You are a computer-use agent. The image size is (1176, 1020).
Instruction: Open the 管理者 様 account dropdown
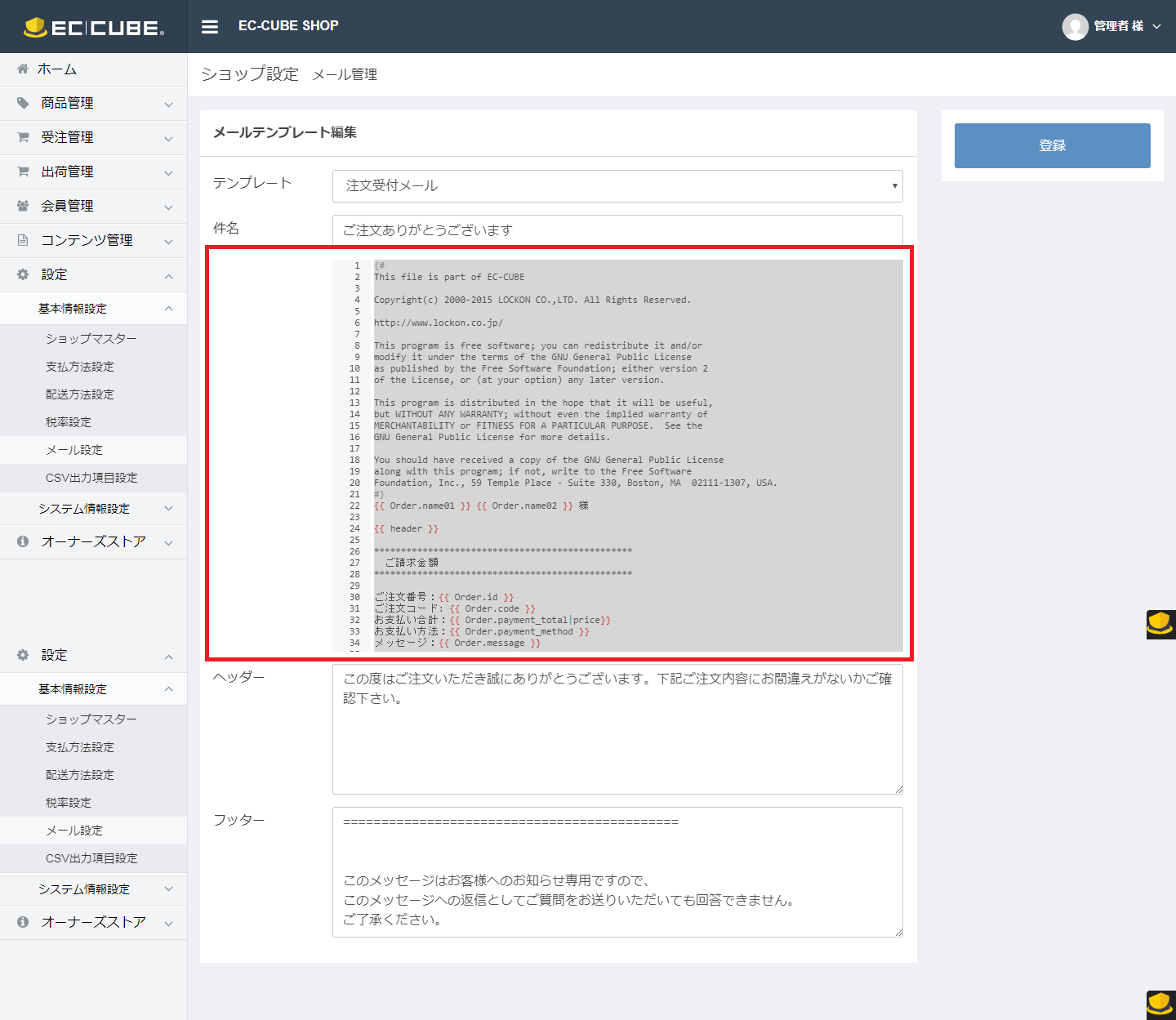(1113, 26)
